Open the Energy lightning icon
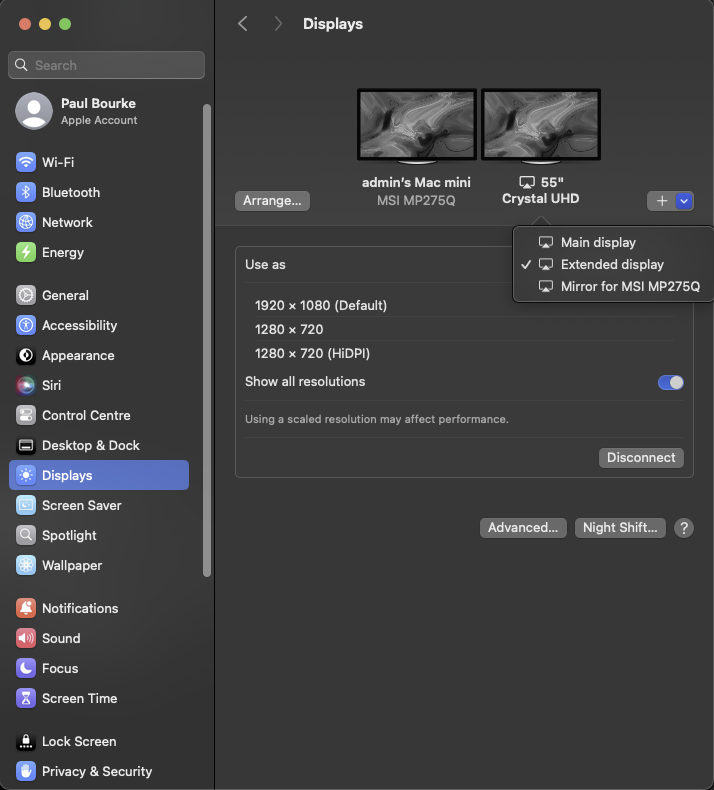 (x=26, y=252)
